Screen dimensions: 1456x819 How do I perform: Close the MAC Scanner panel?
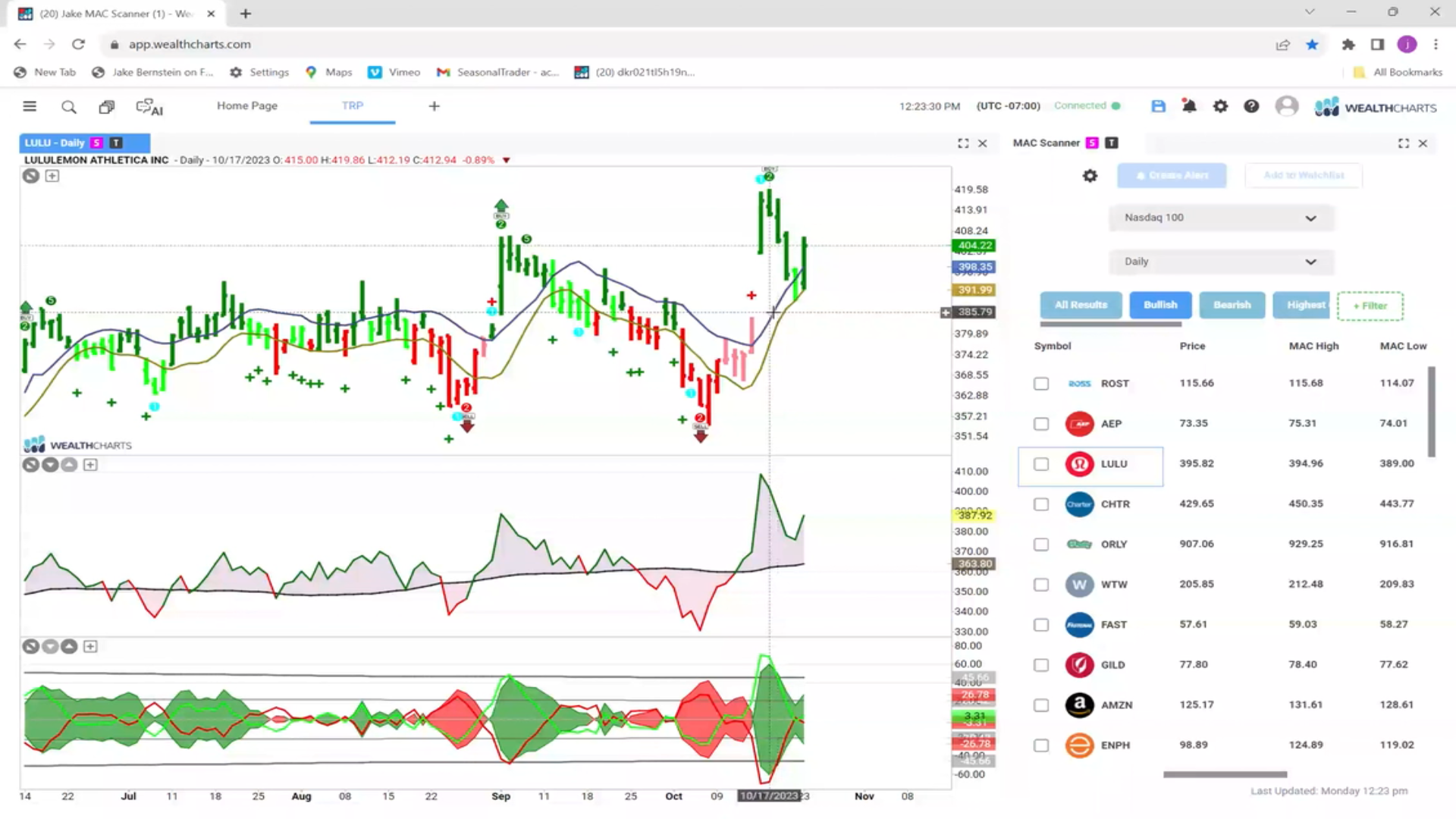pos(1423,143)
